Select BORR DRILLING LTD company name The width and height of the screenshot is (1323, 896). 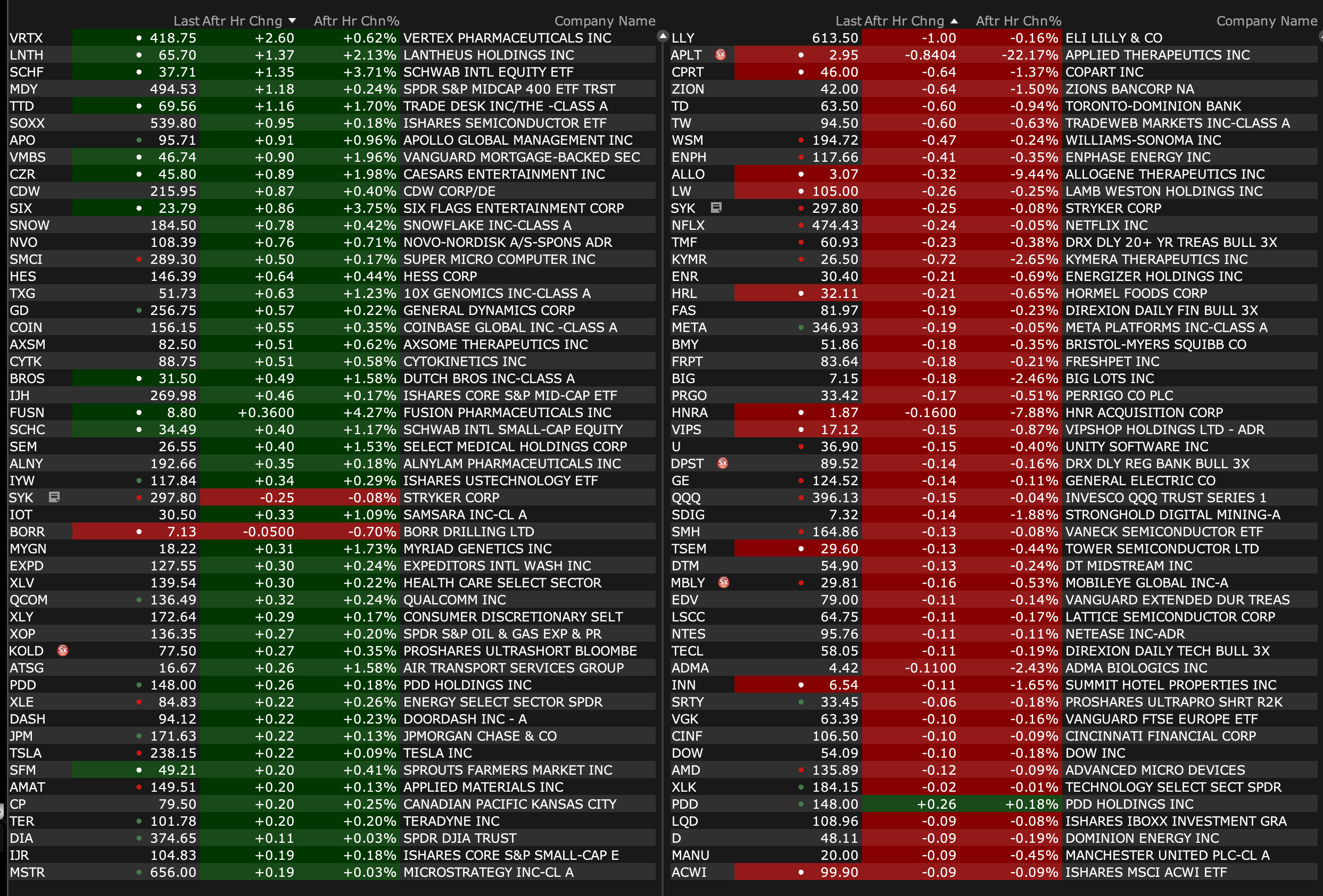tap(468, 532)
